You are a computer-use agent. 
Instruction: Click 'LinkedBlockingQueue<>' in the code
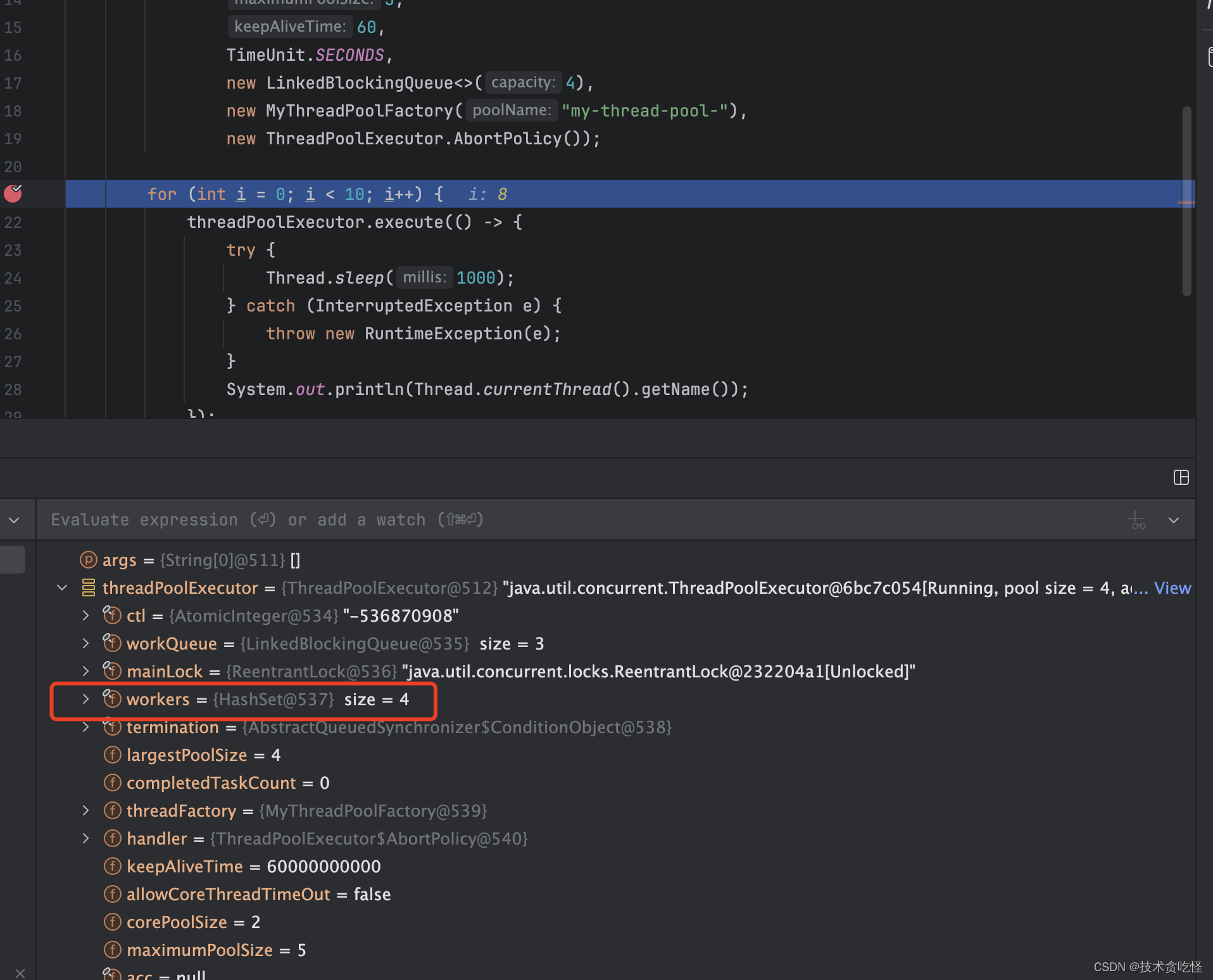[370, 83]
